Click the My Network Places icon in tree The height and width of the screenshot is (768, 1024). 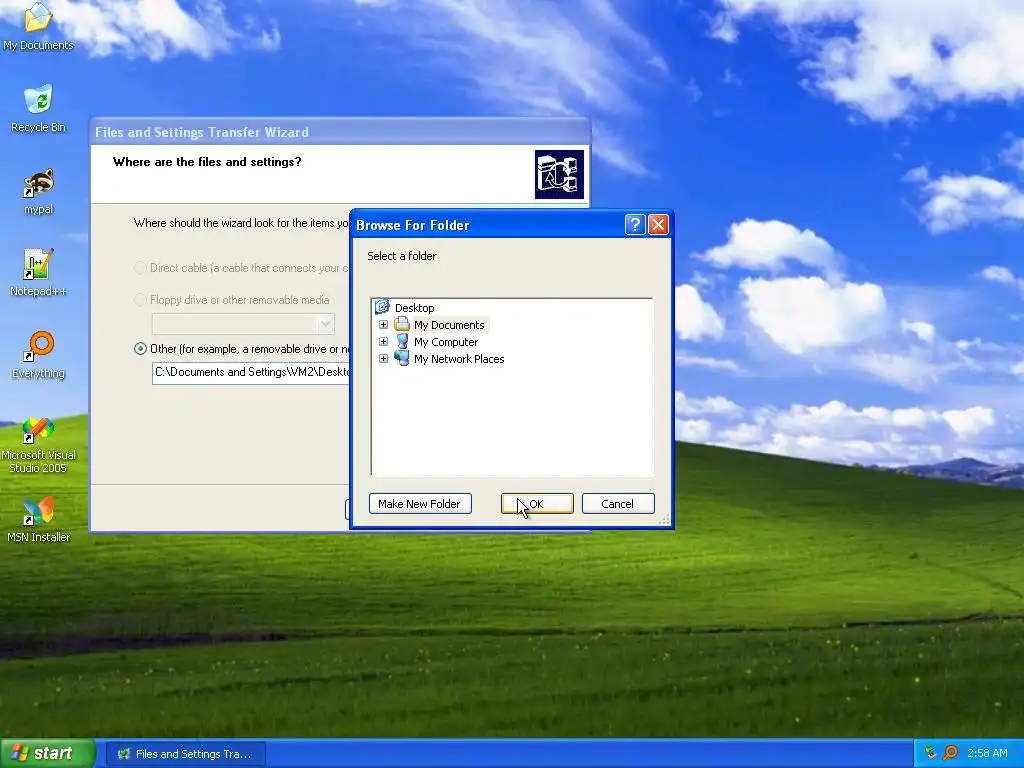point(402,359)
